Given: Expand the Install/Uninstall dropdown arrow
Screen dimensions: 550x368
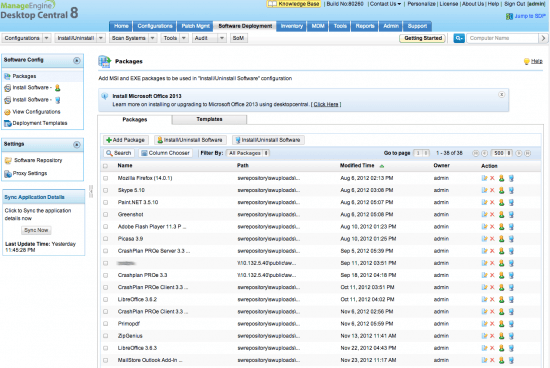Looking at the screenshot, I should point(101,38).
